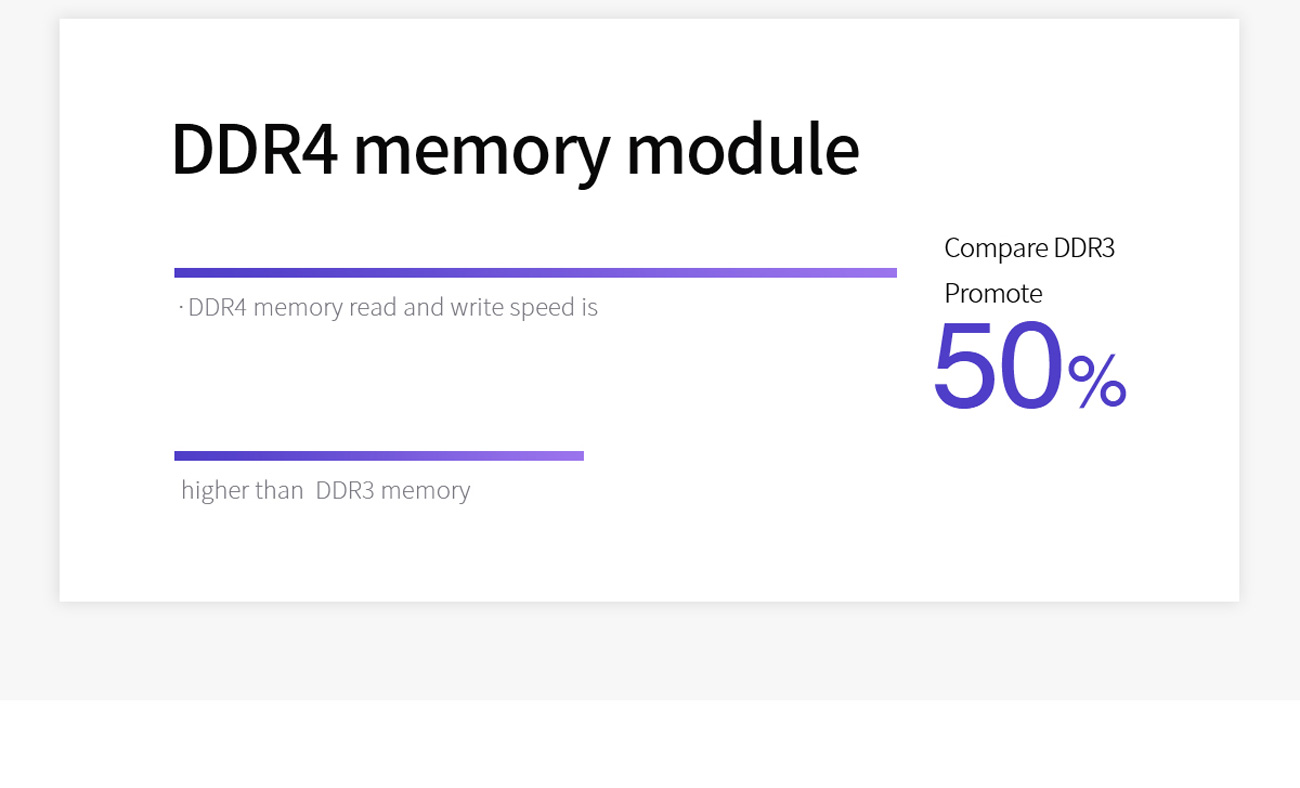Viewport: 1300px width, 788px height.
Task: Click the 'Promote' label
Action: [993, 293]
